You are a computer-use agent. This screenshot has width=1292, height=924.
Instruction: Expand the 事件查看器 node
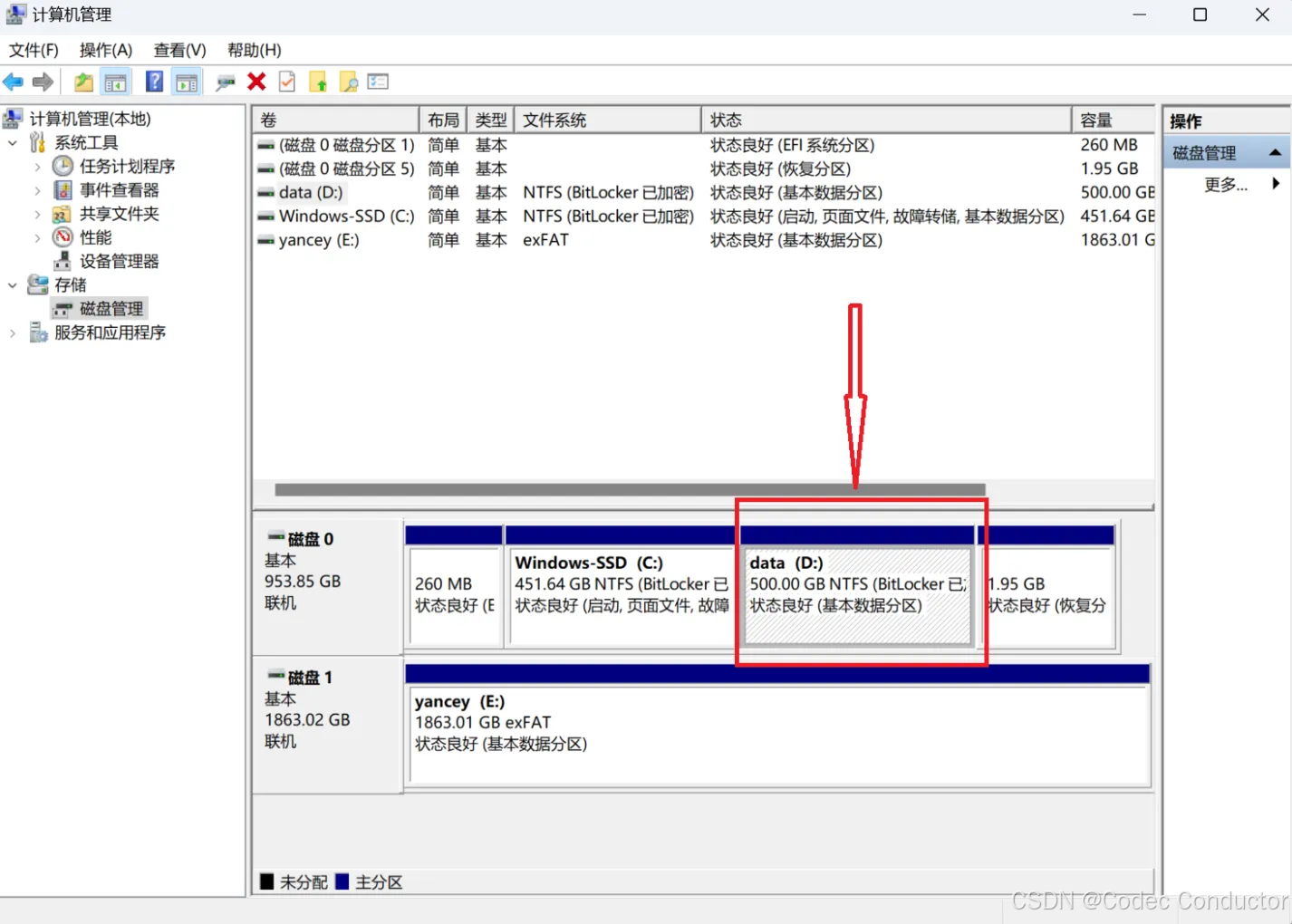(37, 190)
